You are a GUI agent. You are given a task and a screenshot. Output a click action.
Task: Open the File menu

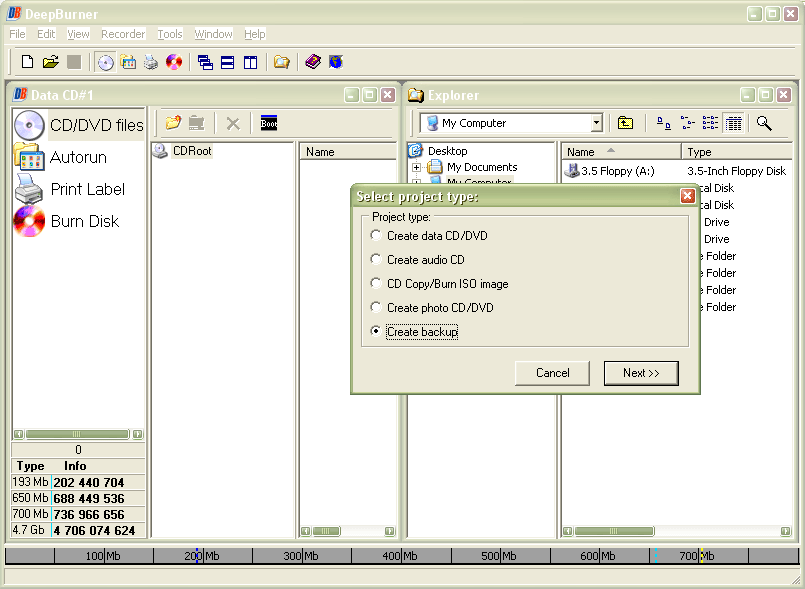tap(17, 34)
